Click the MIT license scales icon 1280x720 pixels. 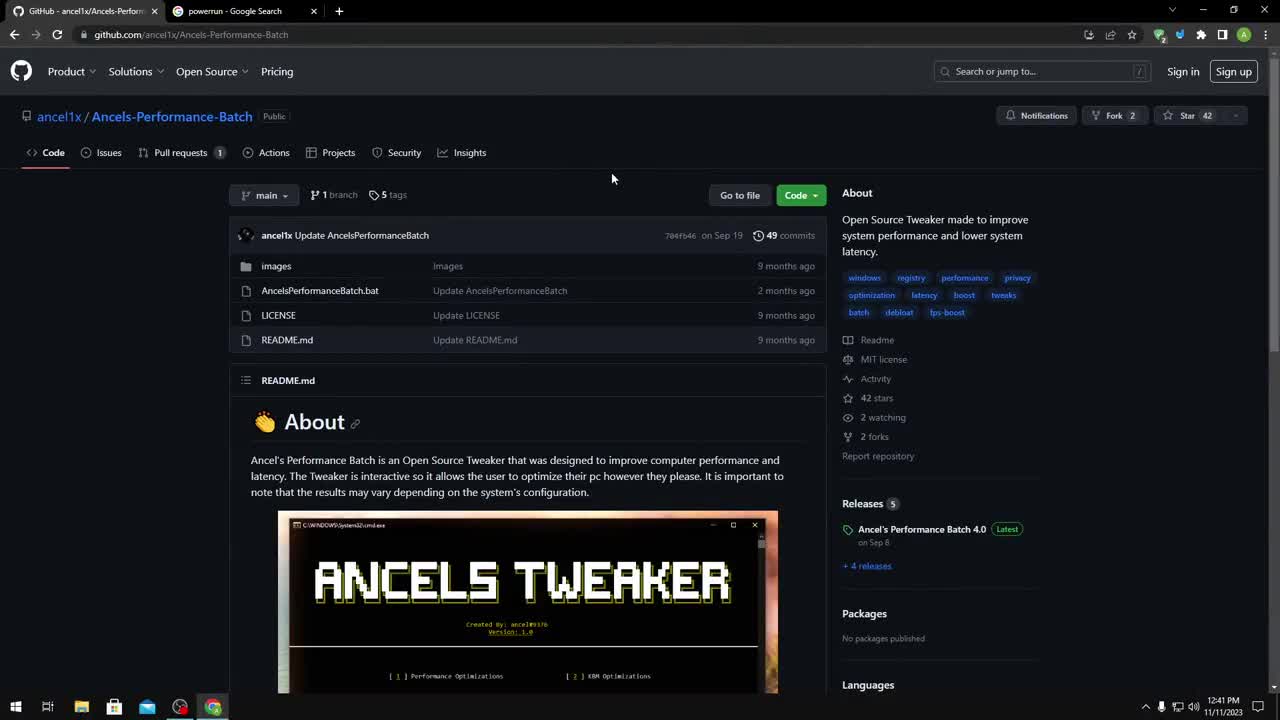pos(847,359)
